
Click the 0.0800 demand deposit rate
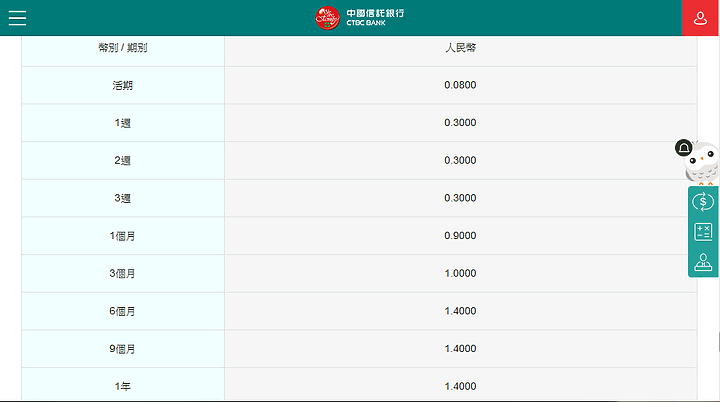460,85
